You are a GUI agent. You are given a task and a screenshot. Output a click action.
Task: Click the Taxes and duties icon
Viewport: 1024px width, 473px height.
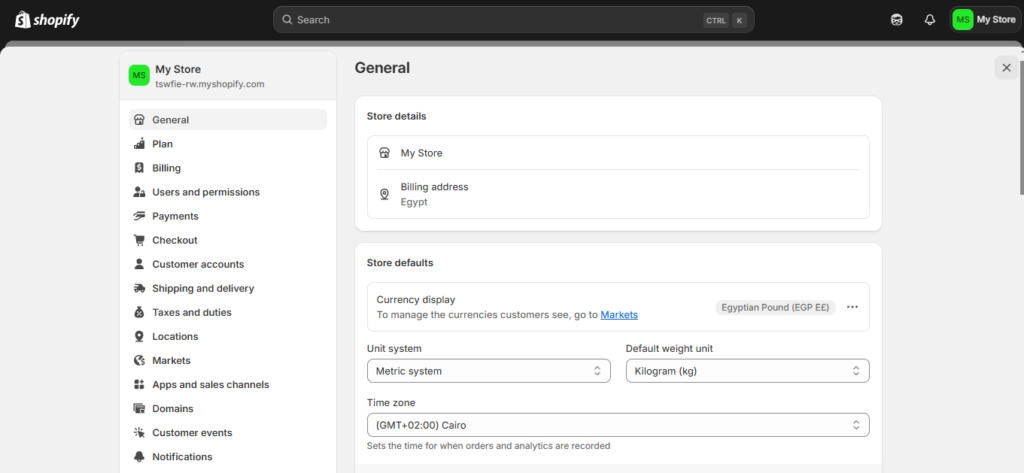[x=139, y=312]
